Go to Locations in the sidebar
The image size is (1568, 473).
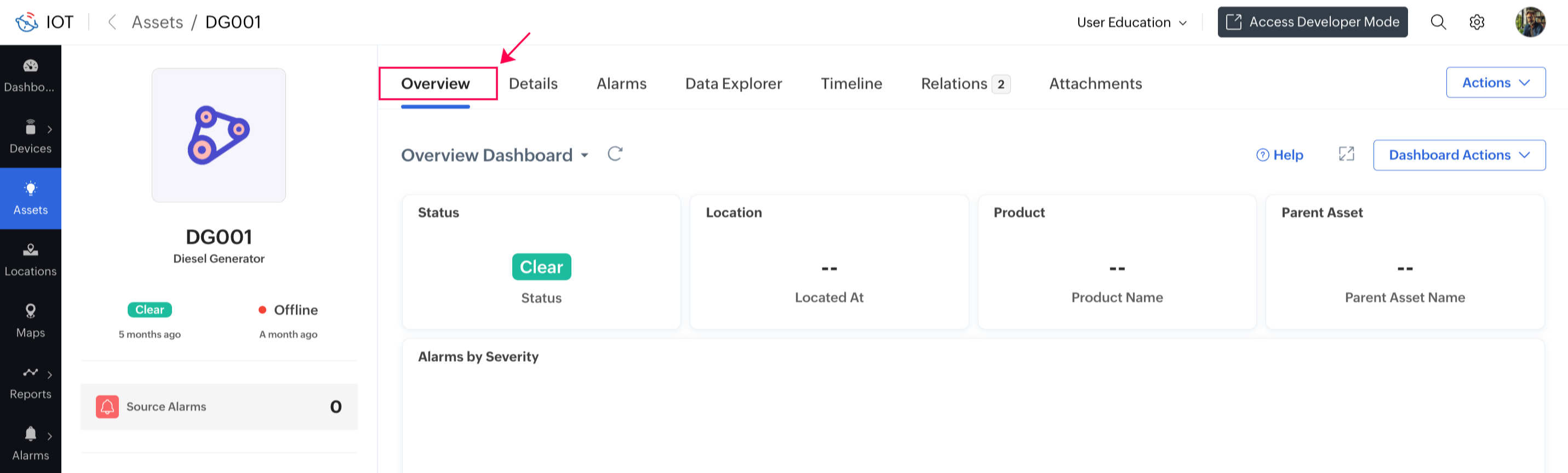(31, 260)
